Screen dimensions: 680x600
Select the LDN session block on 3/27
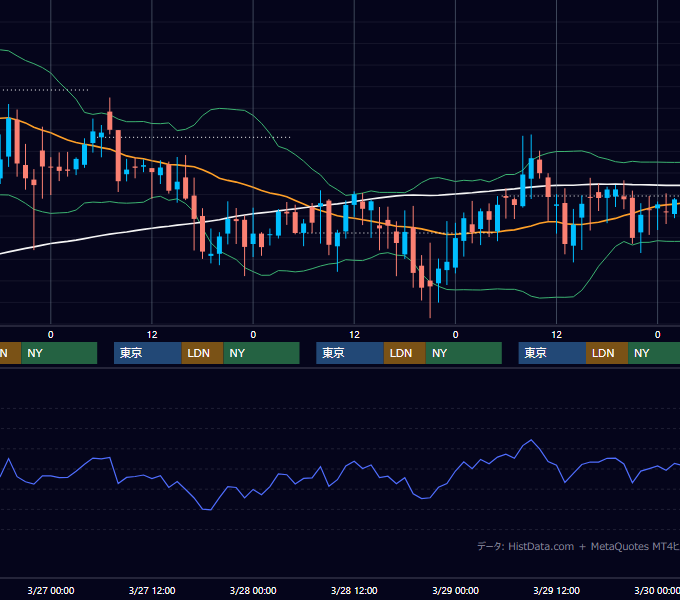coord(203,353)
